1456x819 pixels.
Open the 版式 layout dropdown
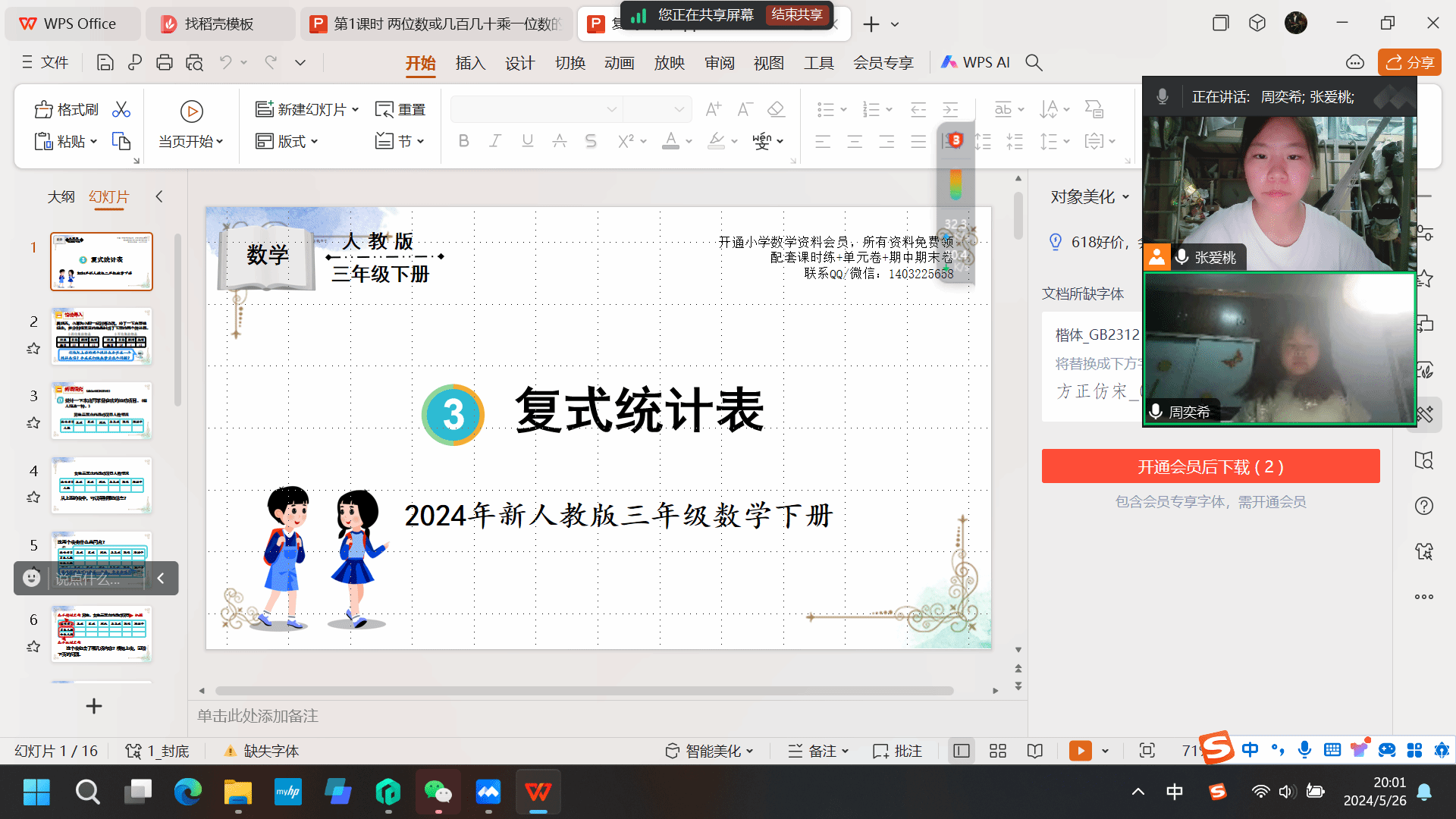287,141
